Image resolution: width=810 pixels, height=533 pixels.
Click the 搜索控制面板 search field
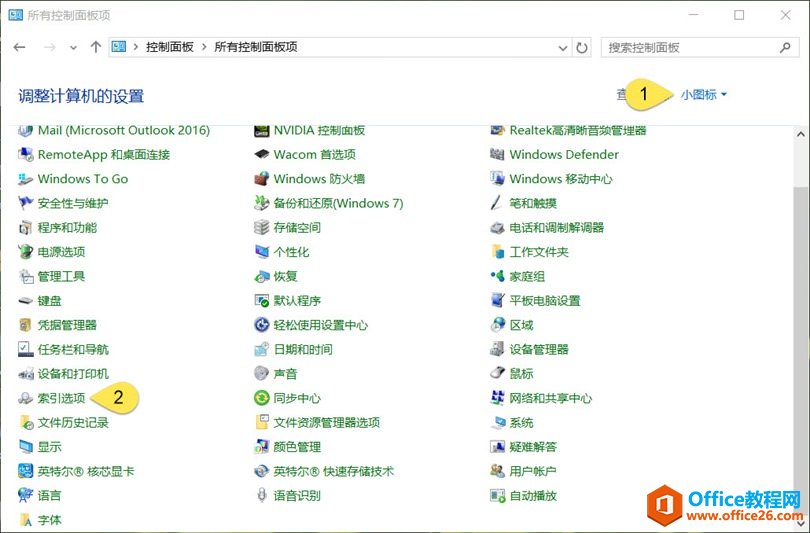700,48
